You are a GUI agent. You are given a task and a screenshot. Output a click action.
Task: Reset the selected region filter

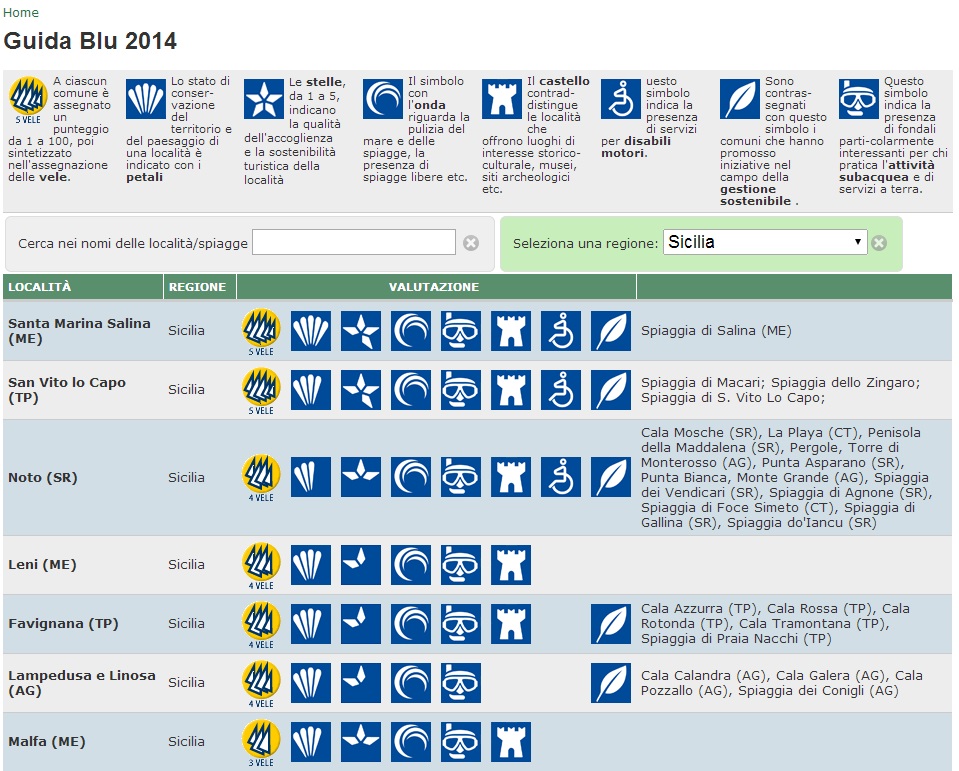878,243
